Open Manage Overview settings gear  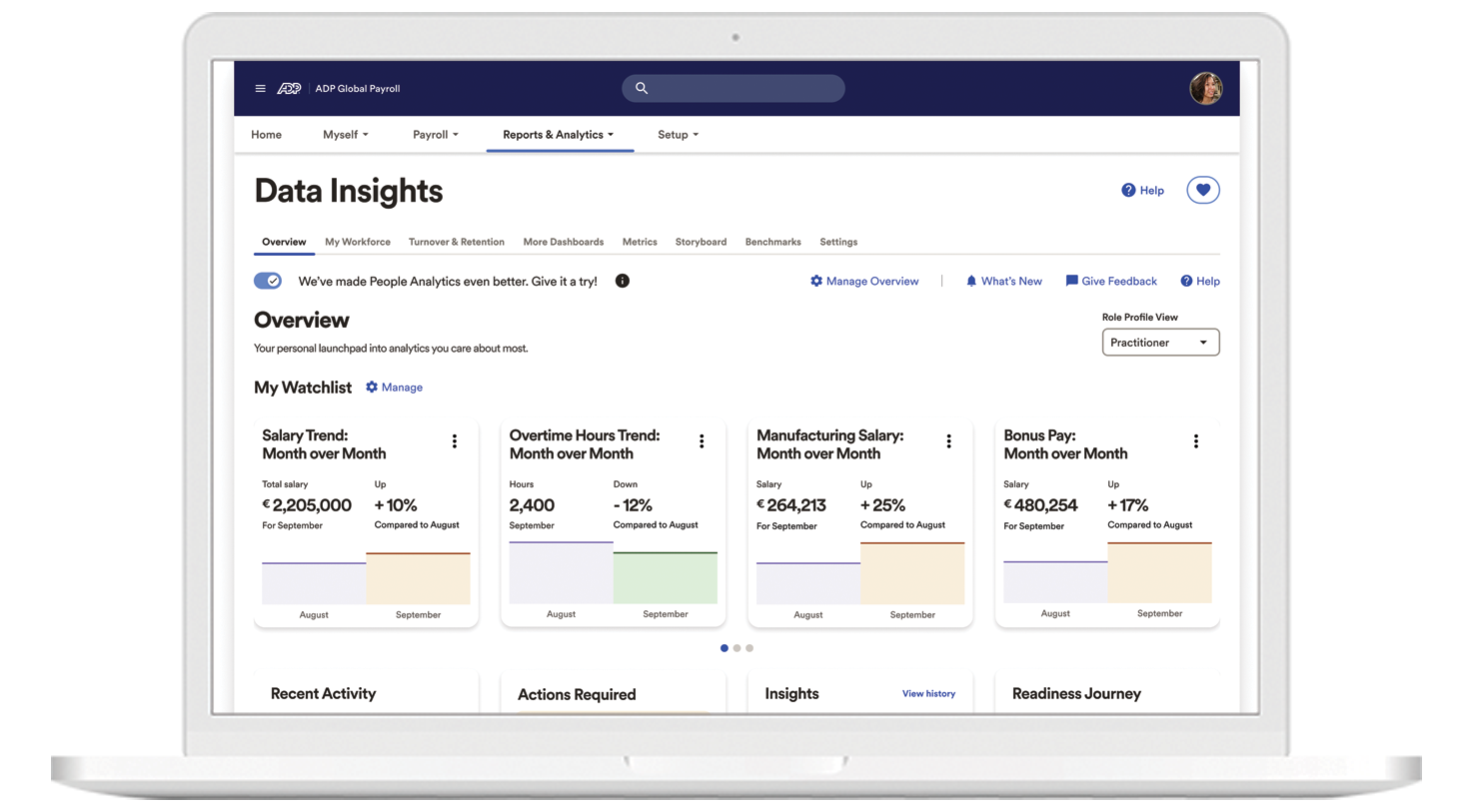[x=815, y=281]
